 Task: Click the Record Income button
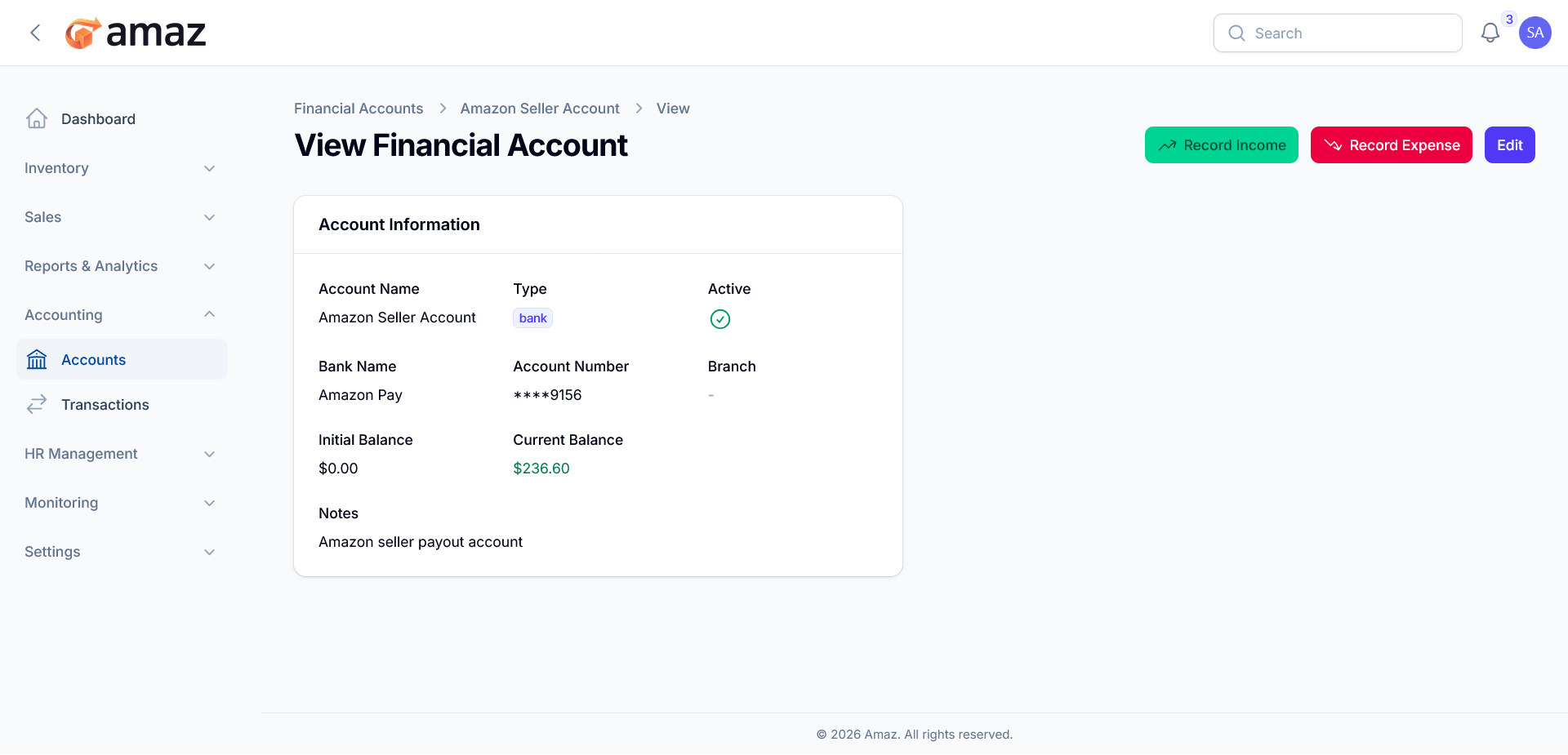[1221, 144]
